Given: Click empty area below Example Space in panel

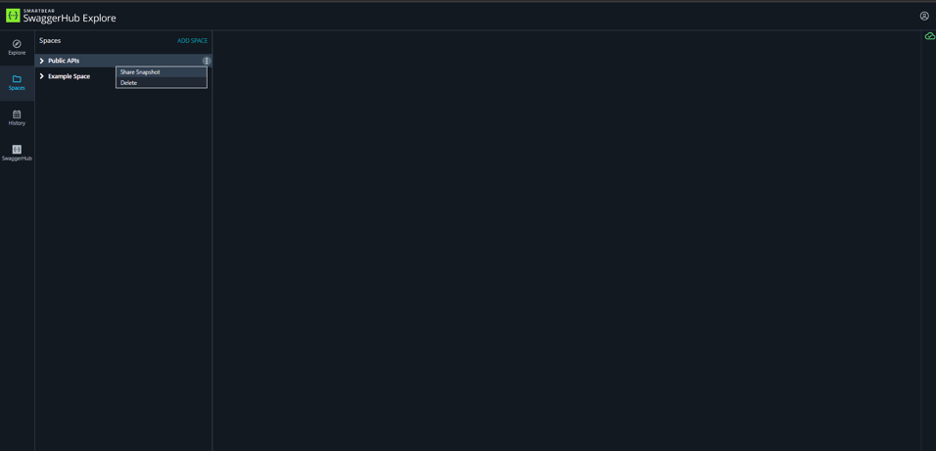Looking at the screenshot, I should tap(124, 269).
